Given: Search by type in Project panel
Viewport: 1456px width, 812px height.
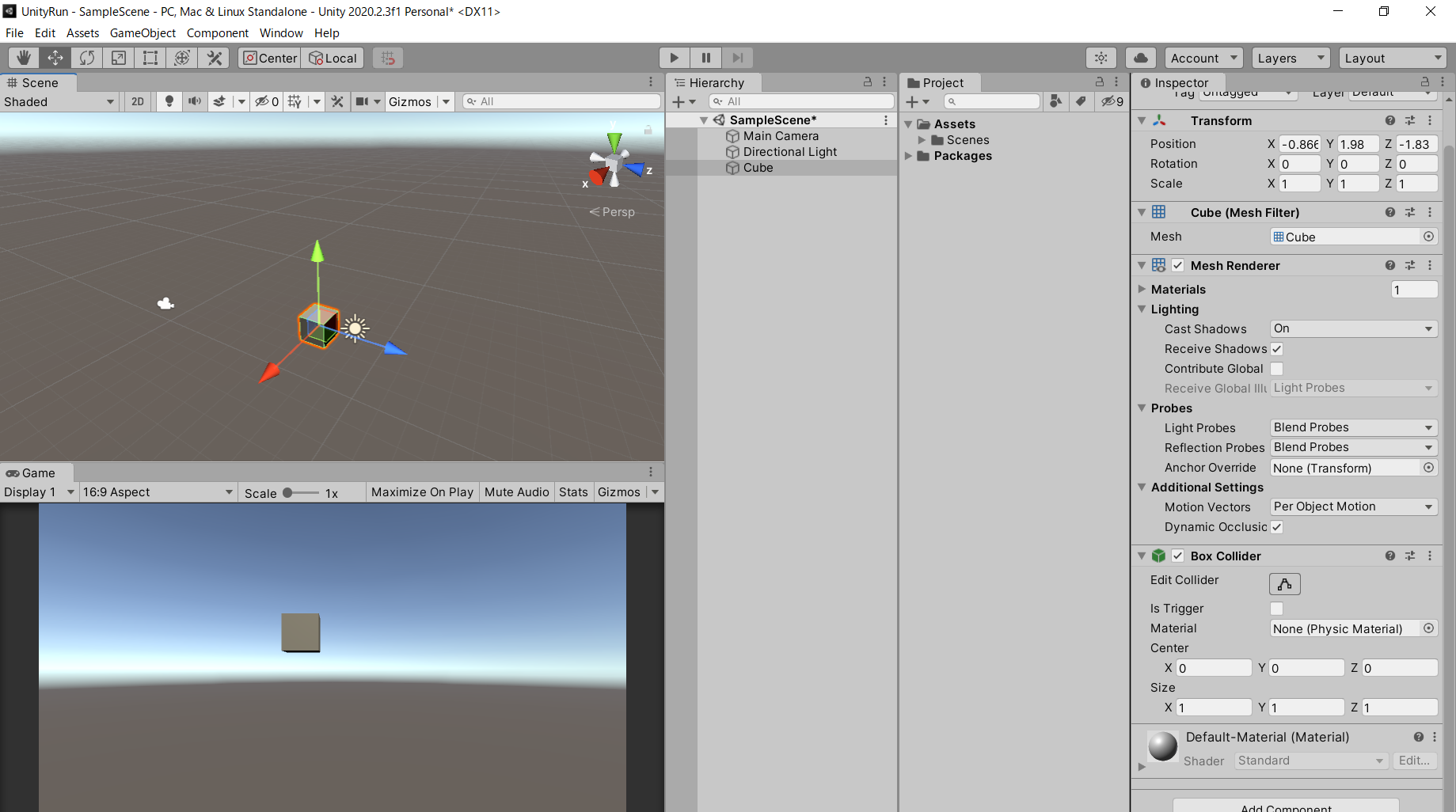Looking at the screenshot, I should (x=1055, y=101).
